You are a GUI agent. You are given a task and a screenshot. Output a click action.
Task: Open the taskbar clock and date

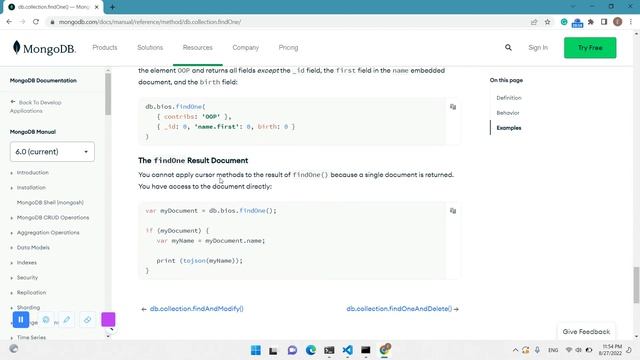611,350
